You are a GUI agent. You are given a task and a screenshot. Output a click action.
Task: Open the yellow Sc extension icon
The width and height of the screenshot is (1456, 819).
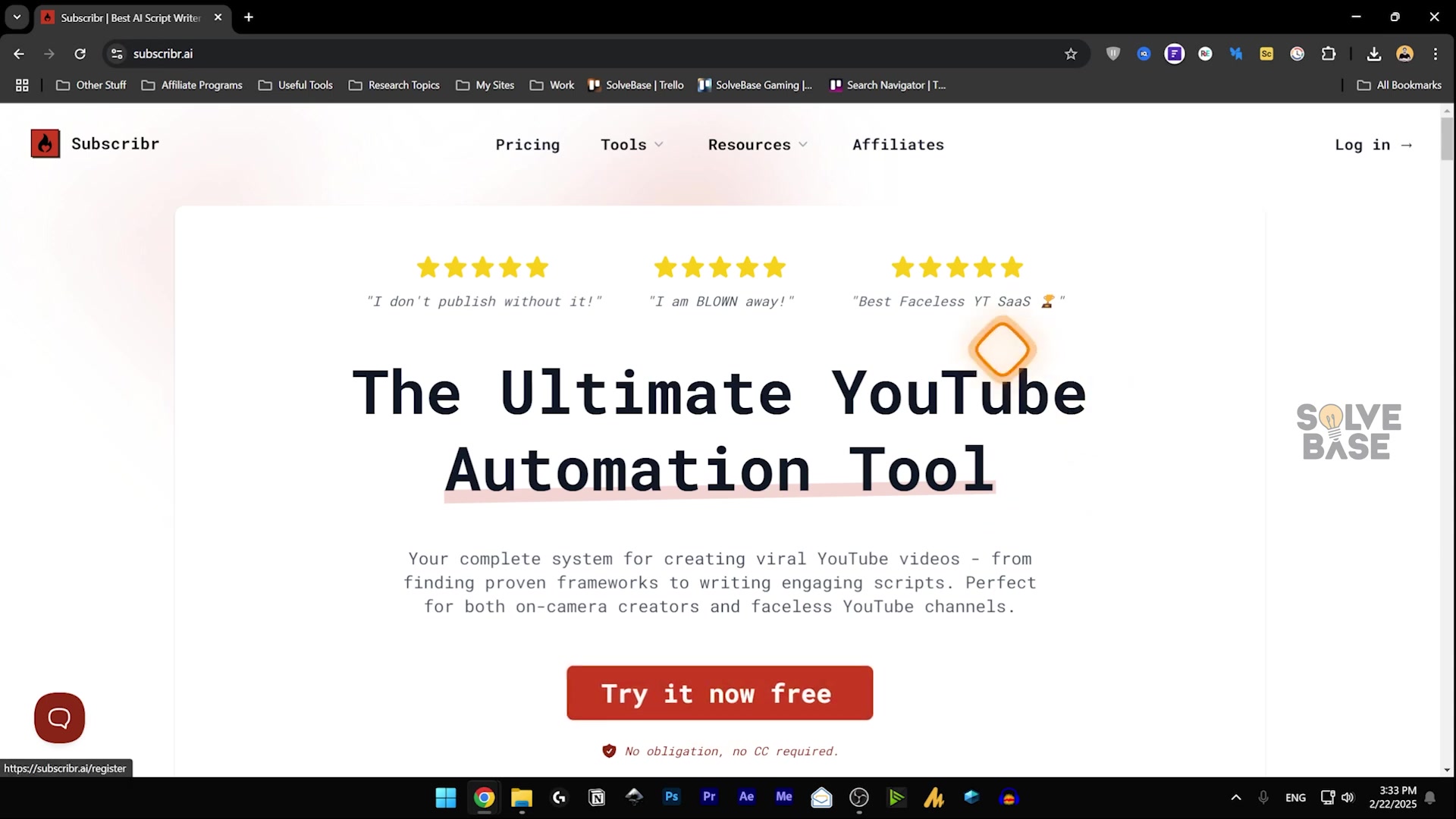point(1266,54)
